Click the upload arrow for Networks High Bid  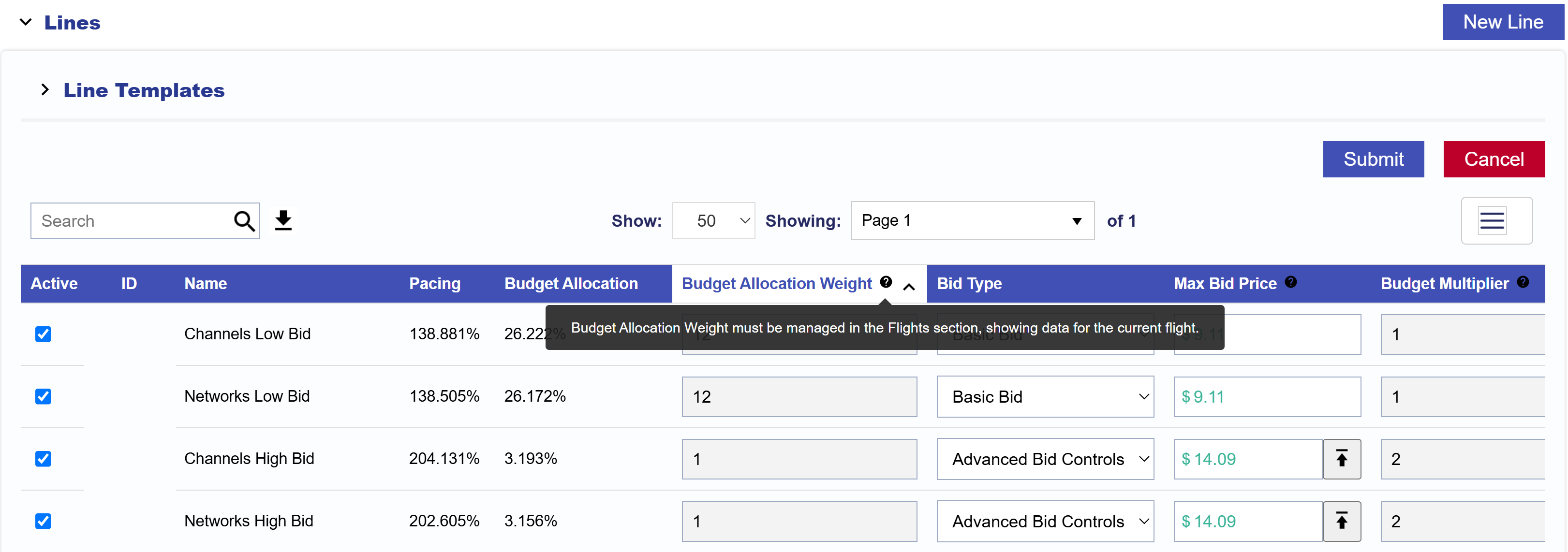point(1342,522)
